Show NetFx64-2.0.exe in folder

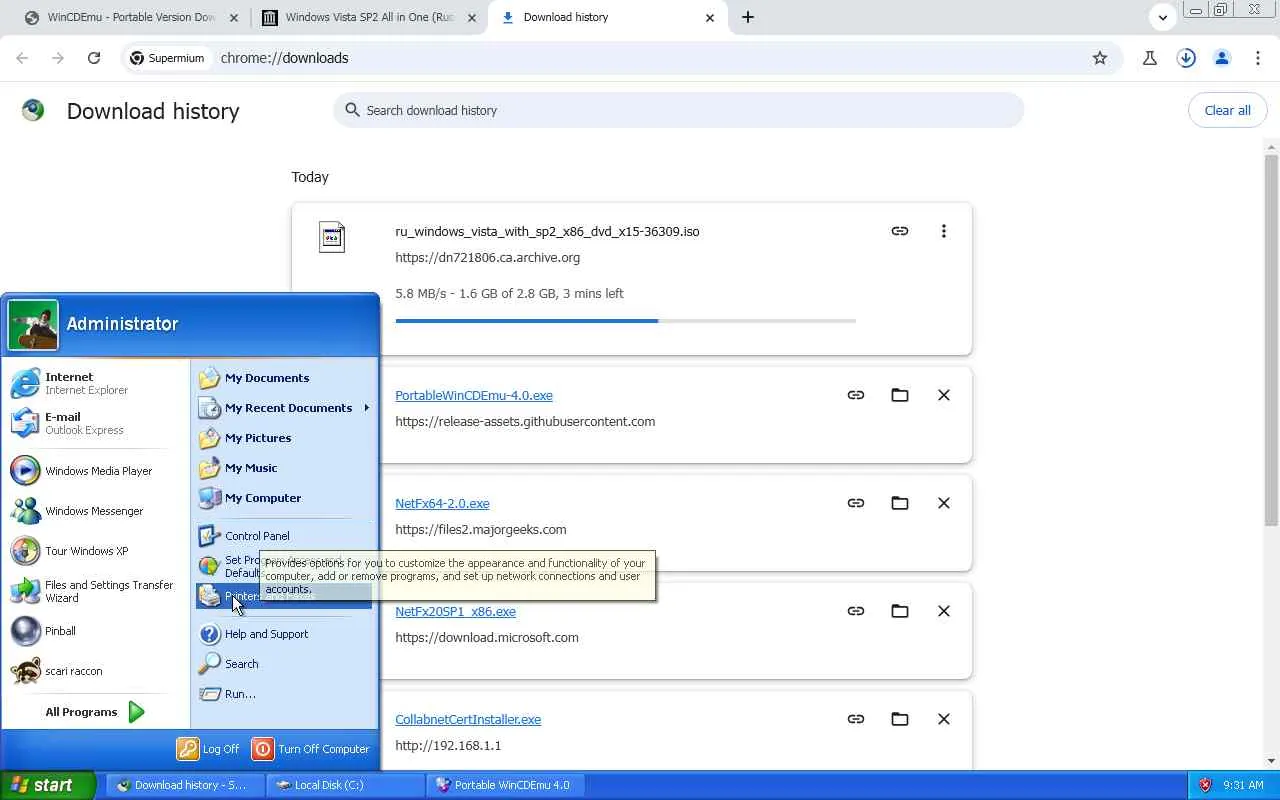[x=900, y=503]
